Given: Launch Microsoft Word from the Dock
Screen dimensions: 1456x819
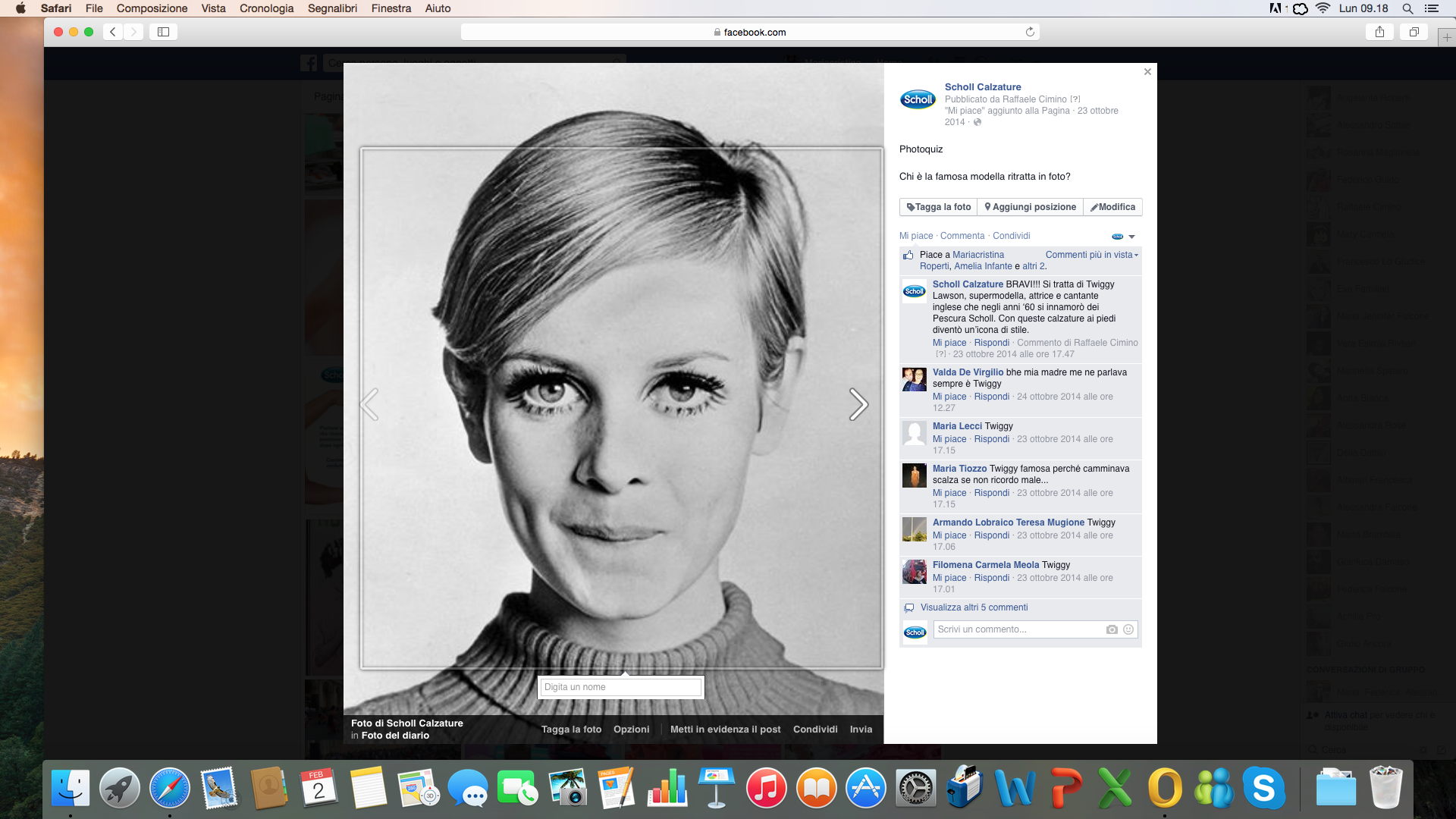Looking at the screenshot, I should (x=1015, y=788).
